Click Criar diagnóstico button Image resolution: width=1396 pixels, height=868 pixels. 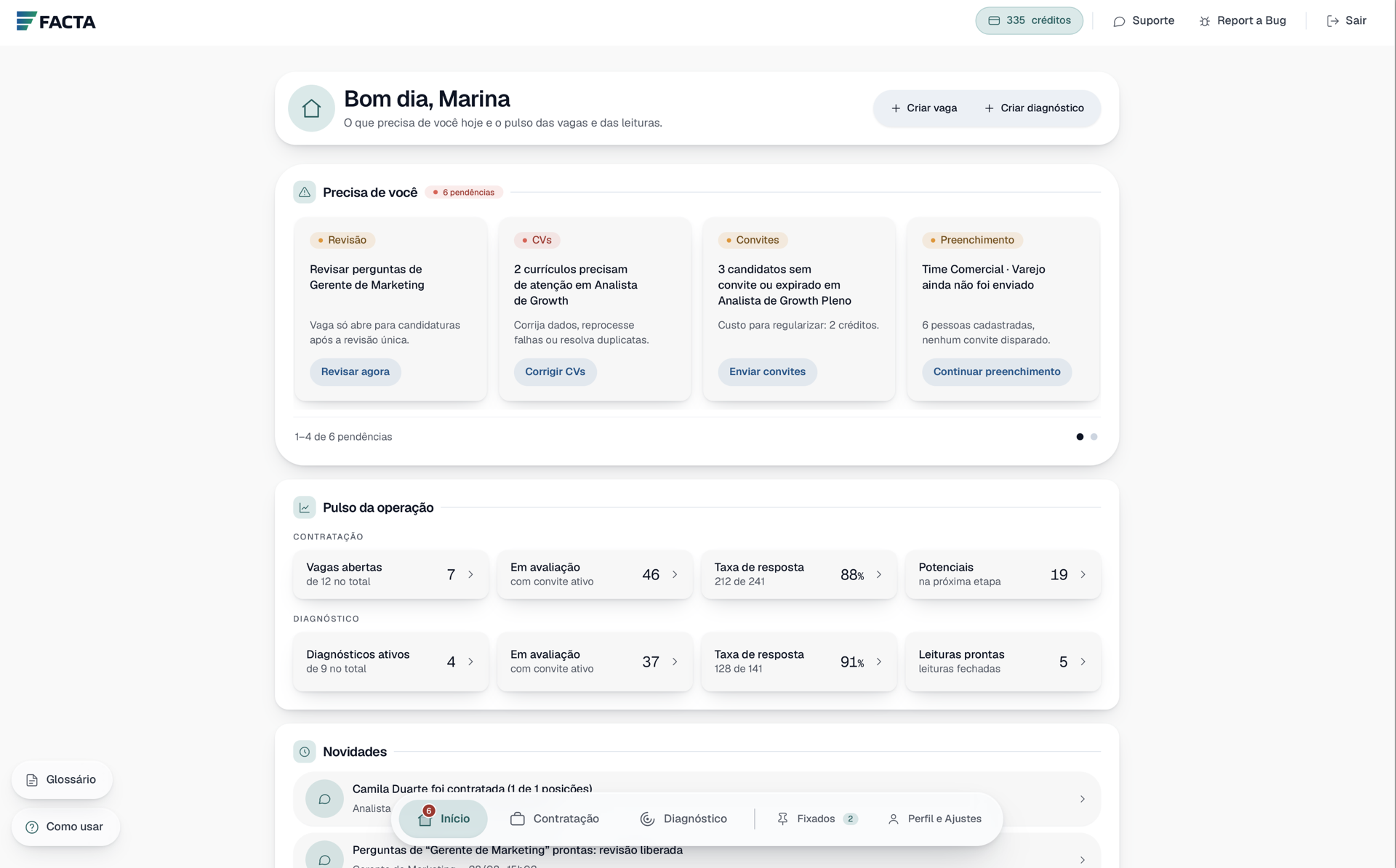pos(1034,108)
